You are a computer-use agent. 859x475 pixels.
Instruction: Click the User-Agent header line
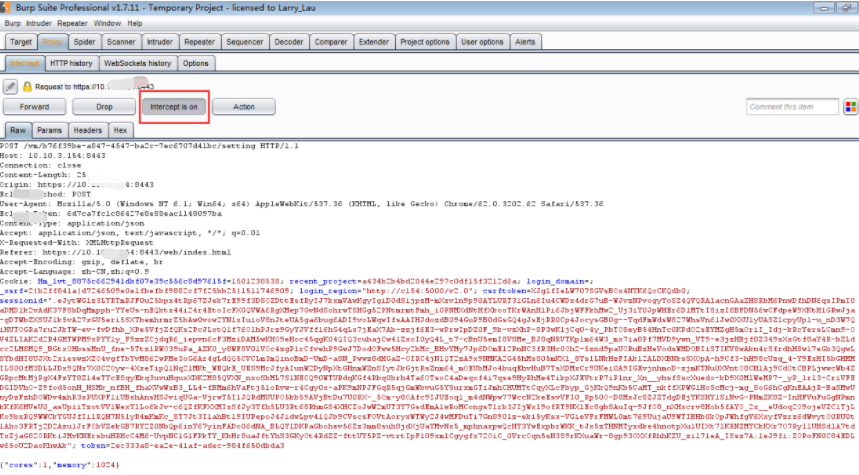click(x=301, y=204)
